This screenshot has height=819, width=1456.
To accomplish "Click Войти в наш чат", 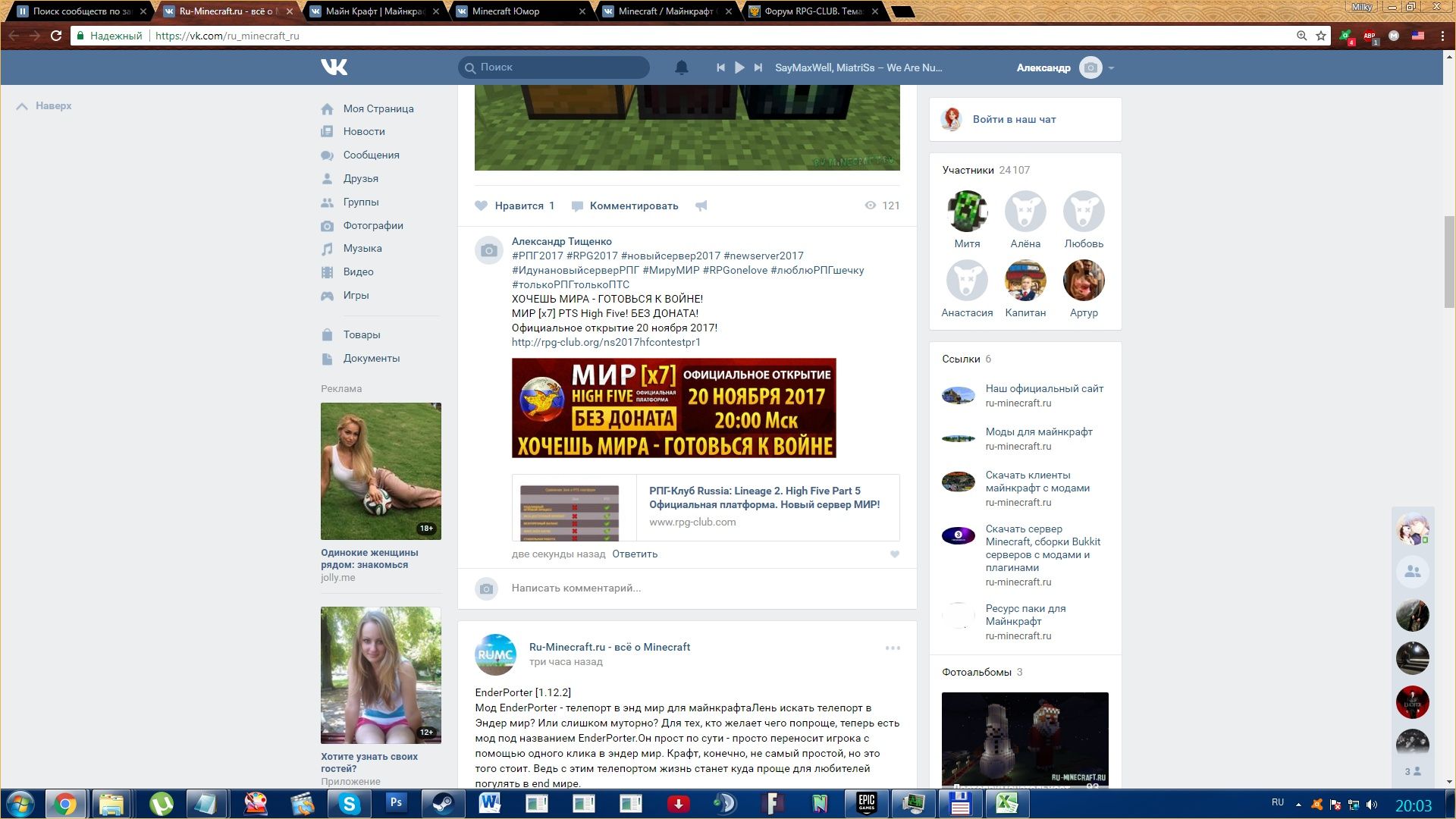I will point(1014,119).
